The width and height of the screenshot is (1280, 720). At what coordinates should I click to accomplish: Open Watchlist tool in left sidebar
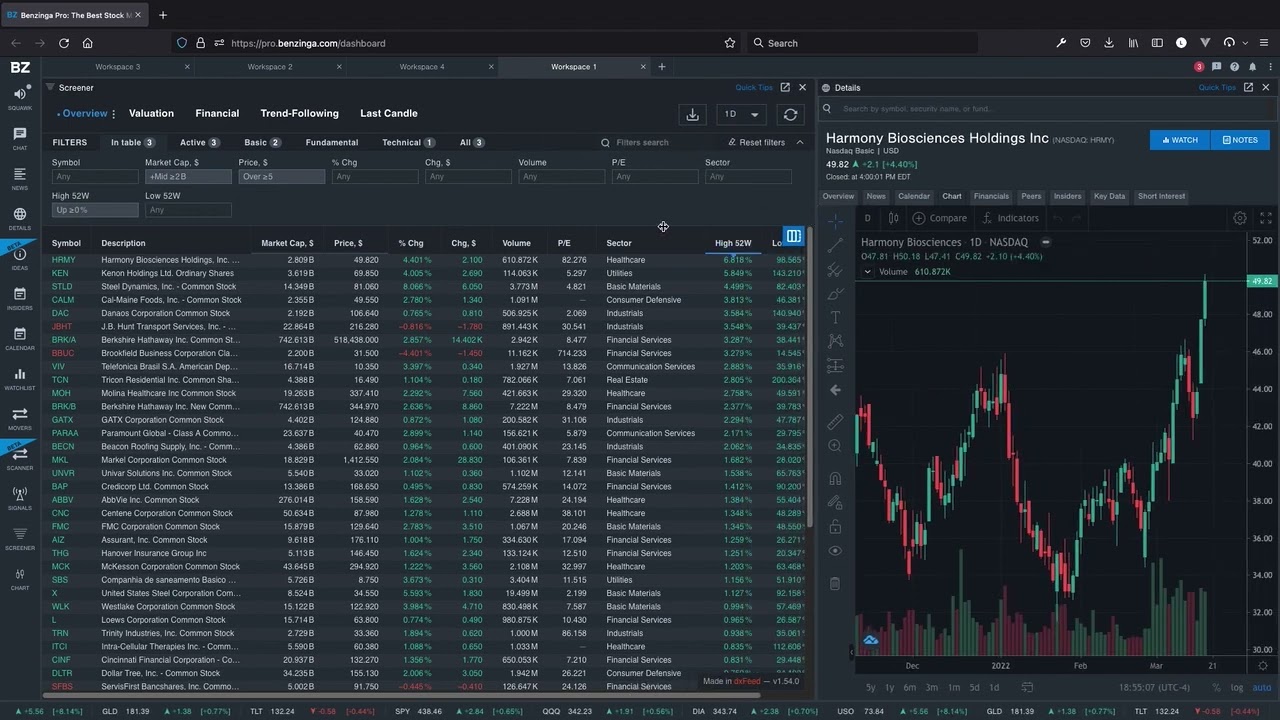[x=20, y=378]
